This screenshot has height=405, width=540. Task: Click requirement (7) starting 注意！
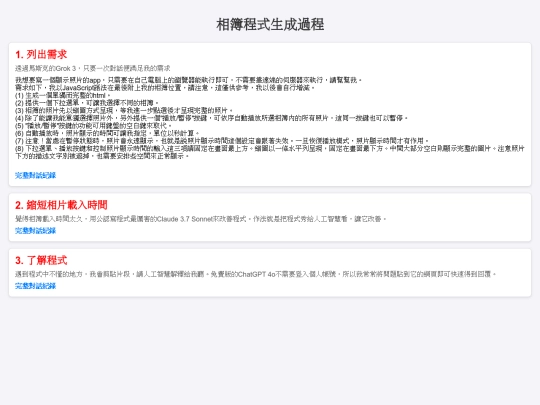tap(222, 141)
